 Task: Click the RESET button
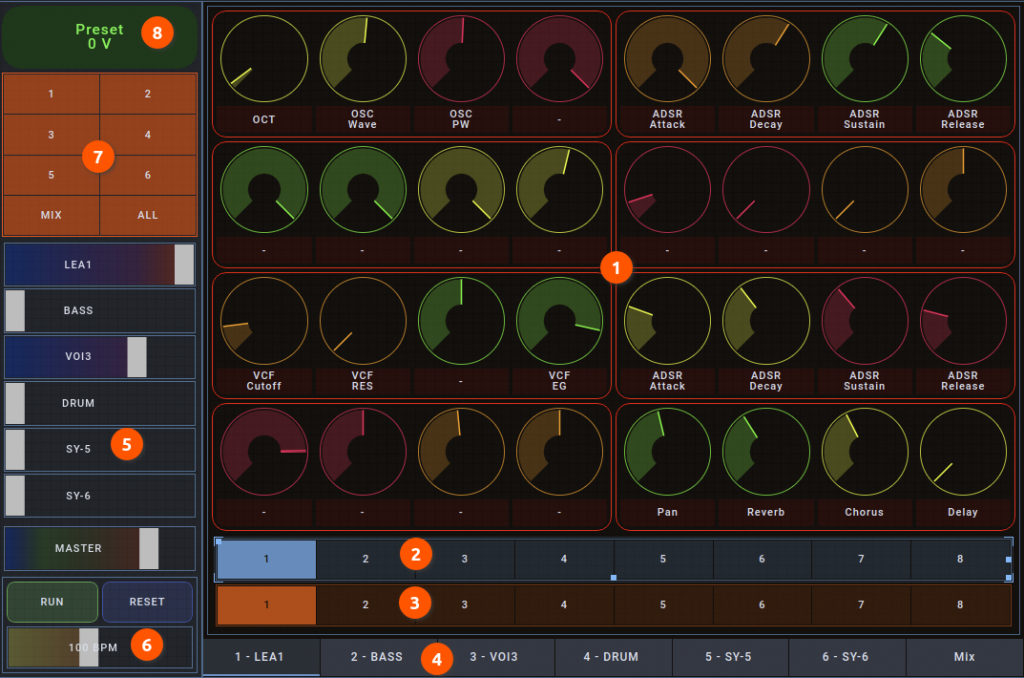pyautogui.click(x=147, y=602)
